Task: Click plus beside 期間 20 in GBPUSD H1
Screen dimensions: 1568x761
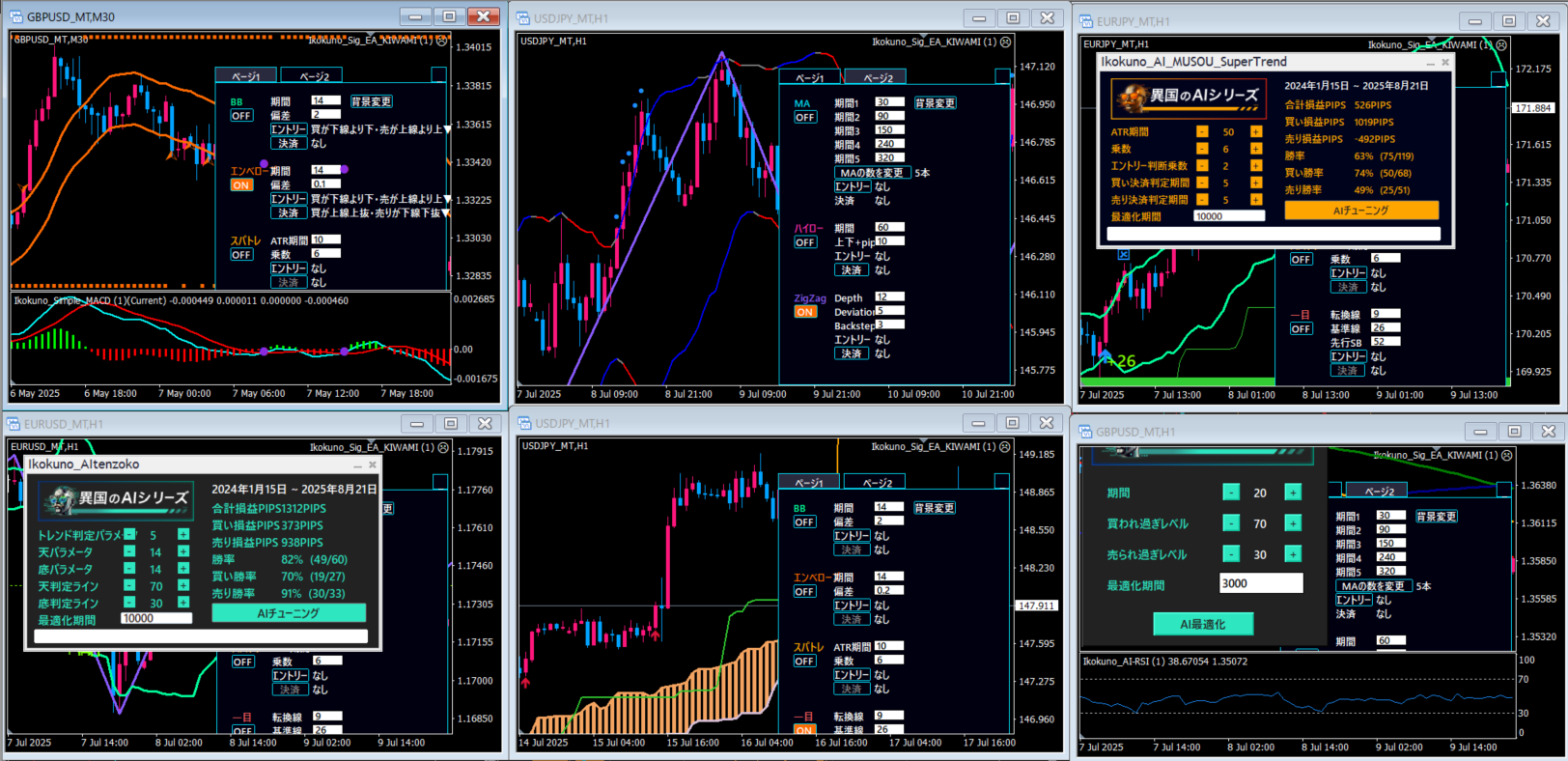Action: pyautogui.click(x=1293, y=493)
